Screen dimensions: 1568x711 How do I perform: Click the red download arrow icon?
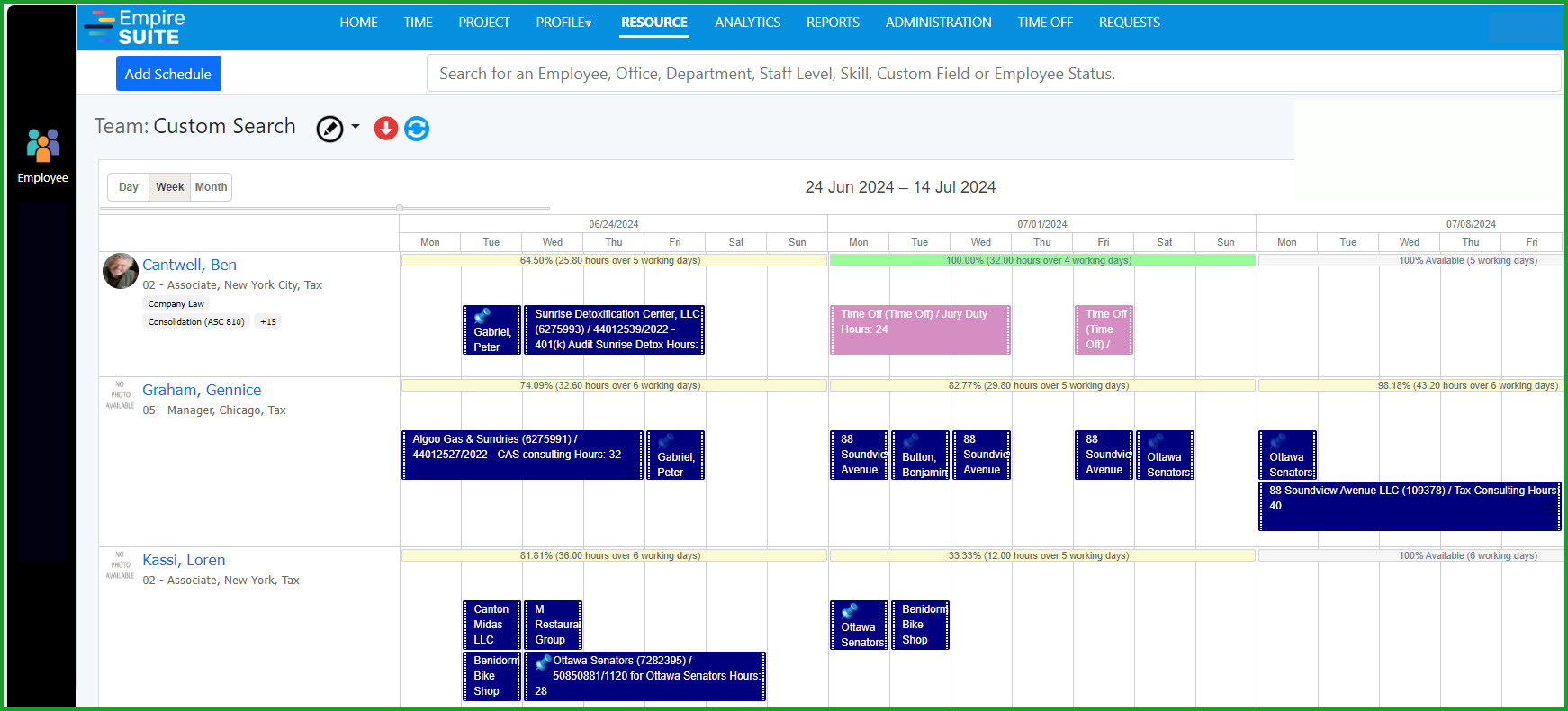click(x=386, y=129)
